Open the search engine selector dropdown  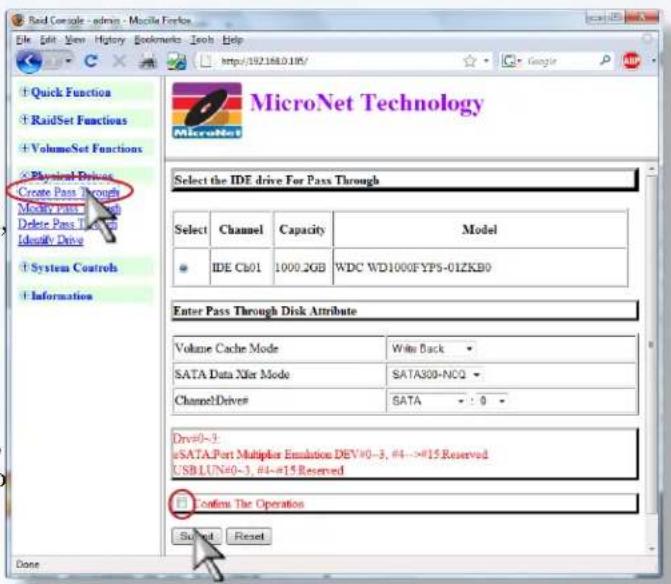(512, 61)
